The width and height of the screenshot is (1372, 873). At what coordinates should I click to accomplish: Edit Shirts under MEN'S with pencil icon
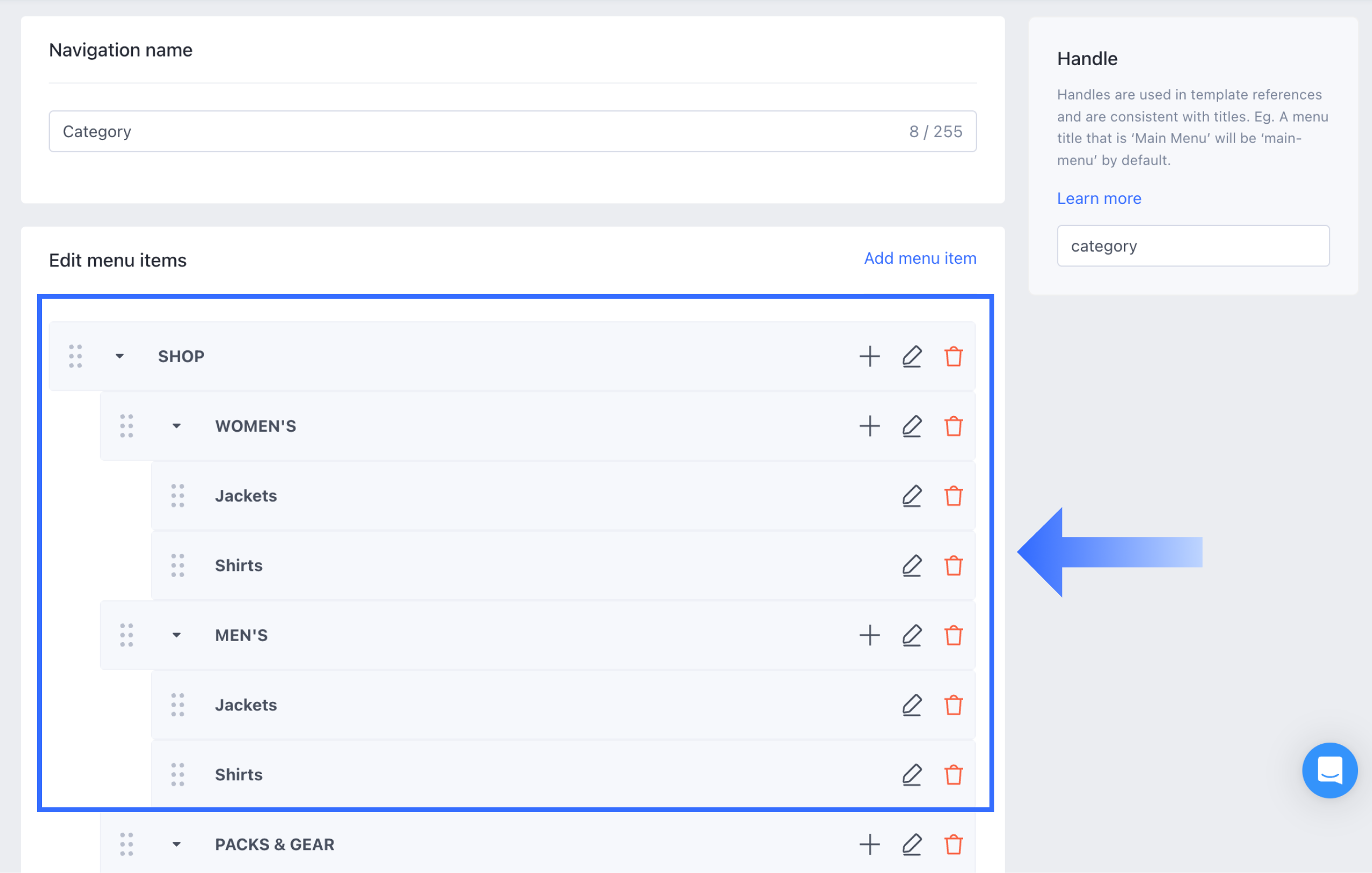pos(911,775)
